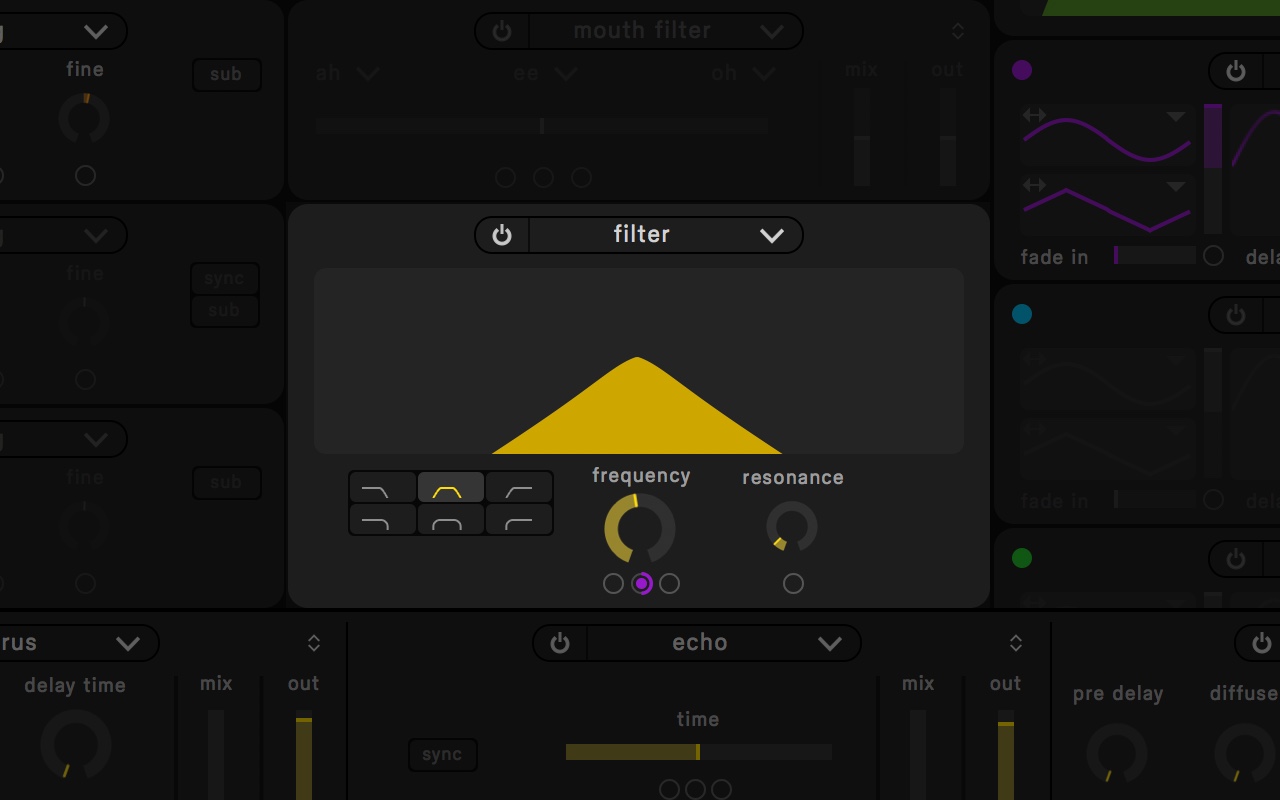Screen dimensions: 1280x800
Task: Toggle the top oscillator sub button
Action: point(226,74)
